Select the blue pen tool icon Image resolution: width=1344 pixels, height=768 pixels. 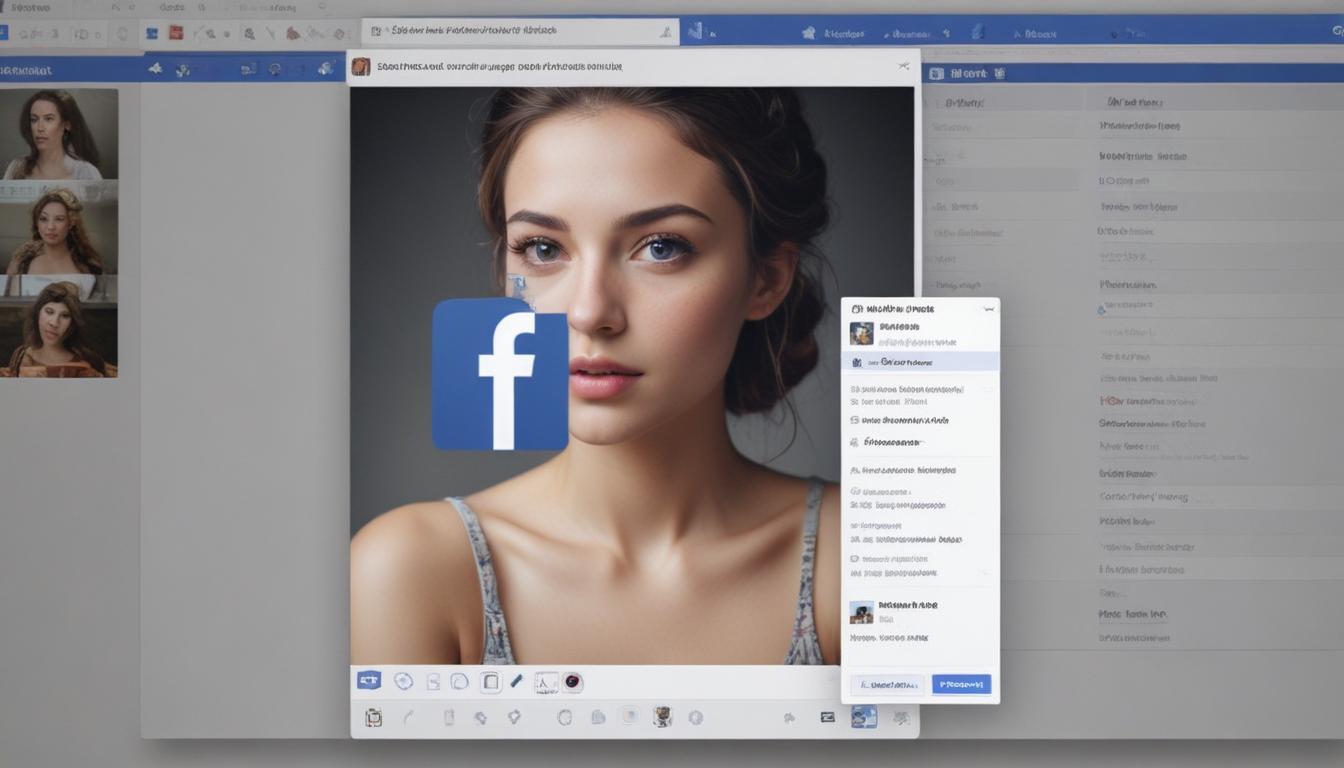(516, 682)
